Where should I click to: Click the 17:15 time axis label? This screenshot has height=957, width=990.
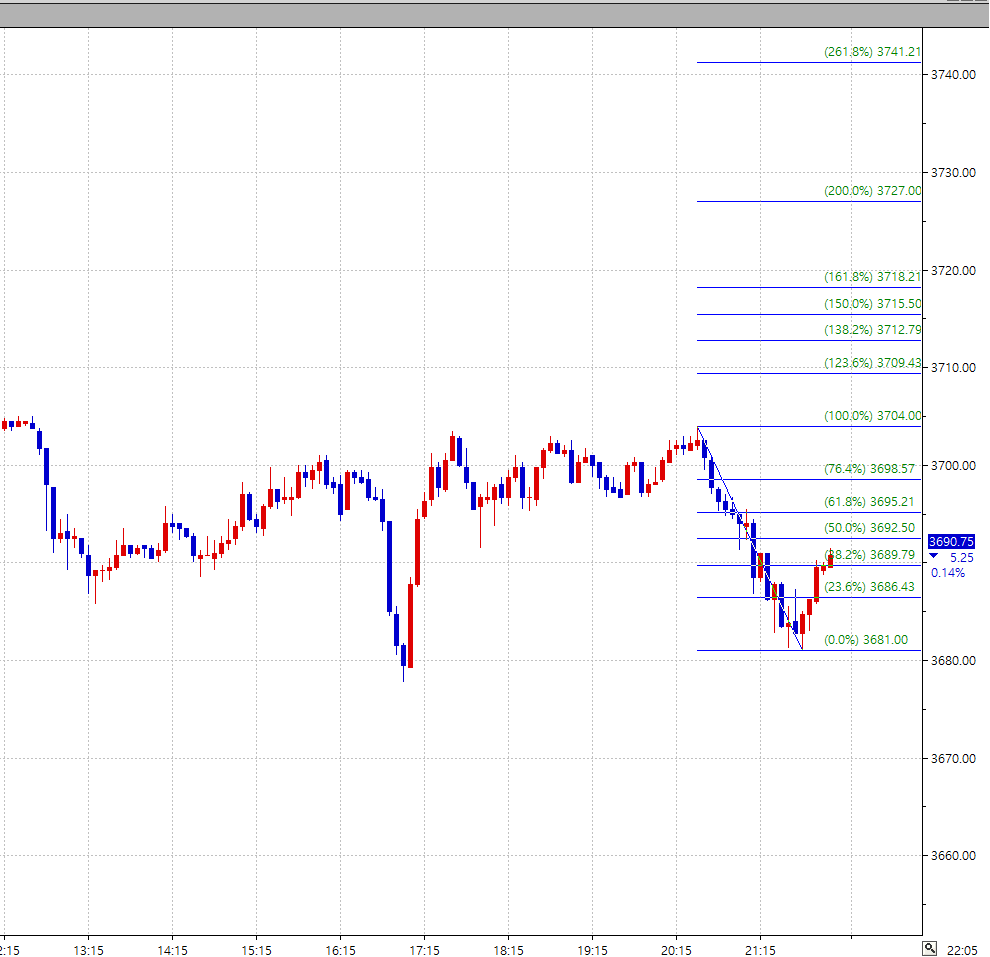point(424,949)
